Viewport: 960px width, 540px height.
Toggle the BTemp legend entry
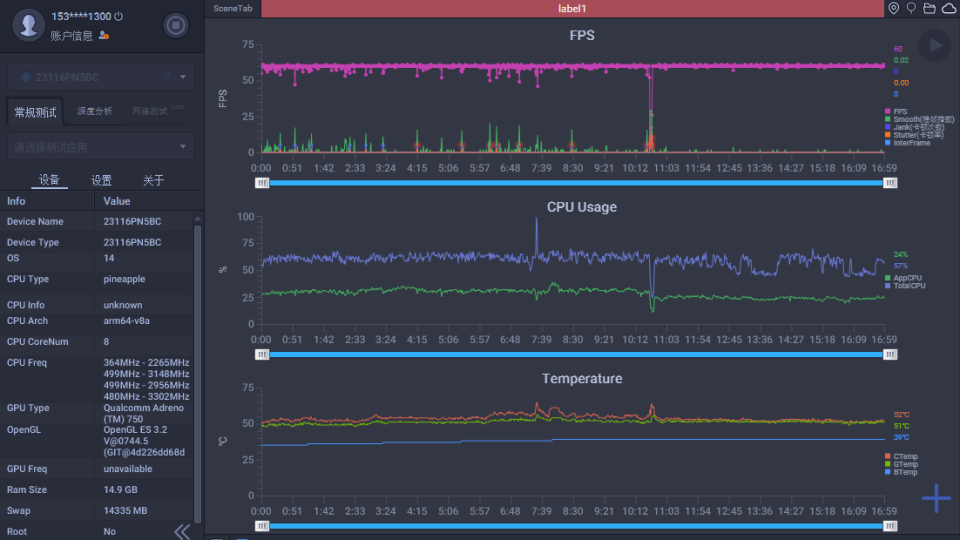pos(901,473)
